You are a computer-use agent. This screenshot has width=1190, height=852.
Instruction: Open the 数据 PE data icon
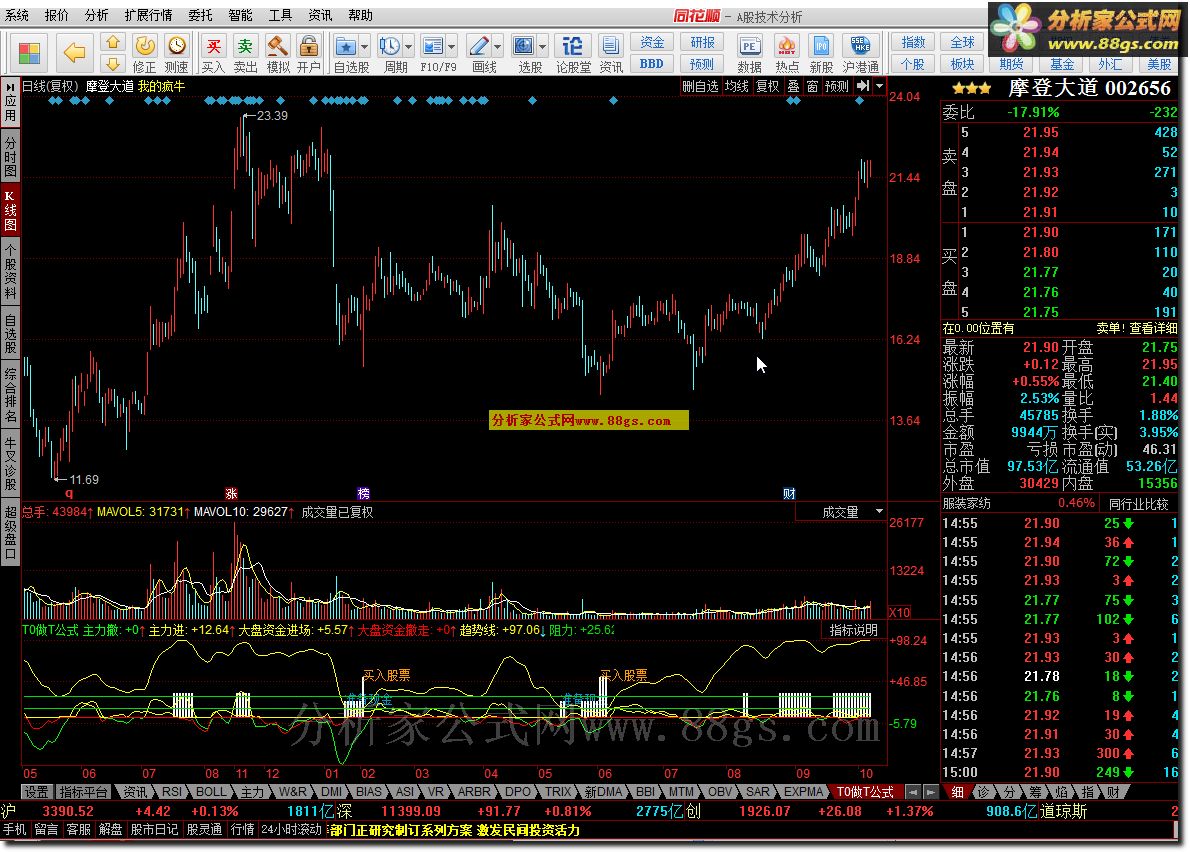click(749, 53)
